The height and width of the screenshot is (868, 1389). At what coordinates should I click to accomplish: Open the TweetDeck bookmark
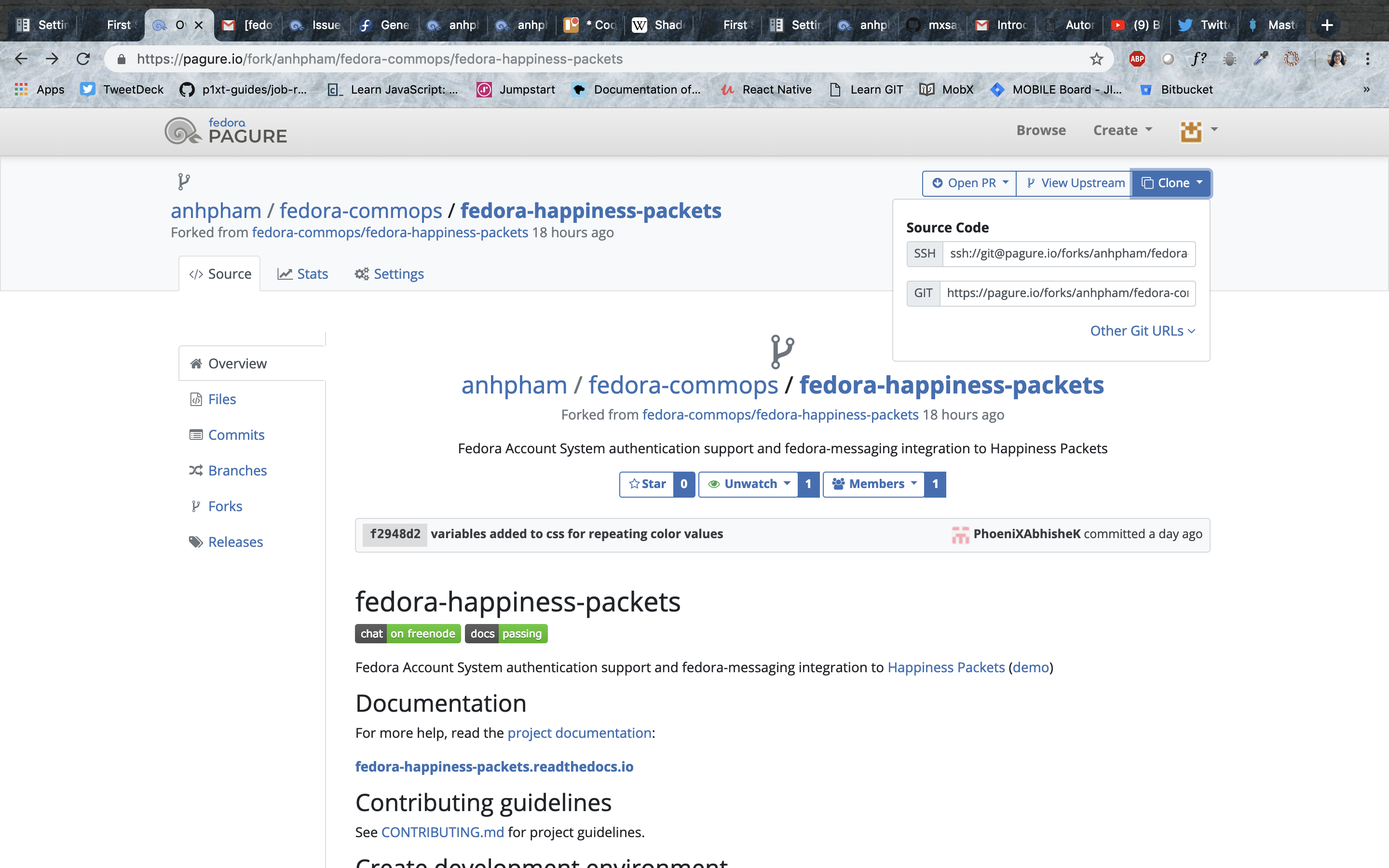[x=122, y=89]
